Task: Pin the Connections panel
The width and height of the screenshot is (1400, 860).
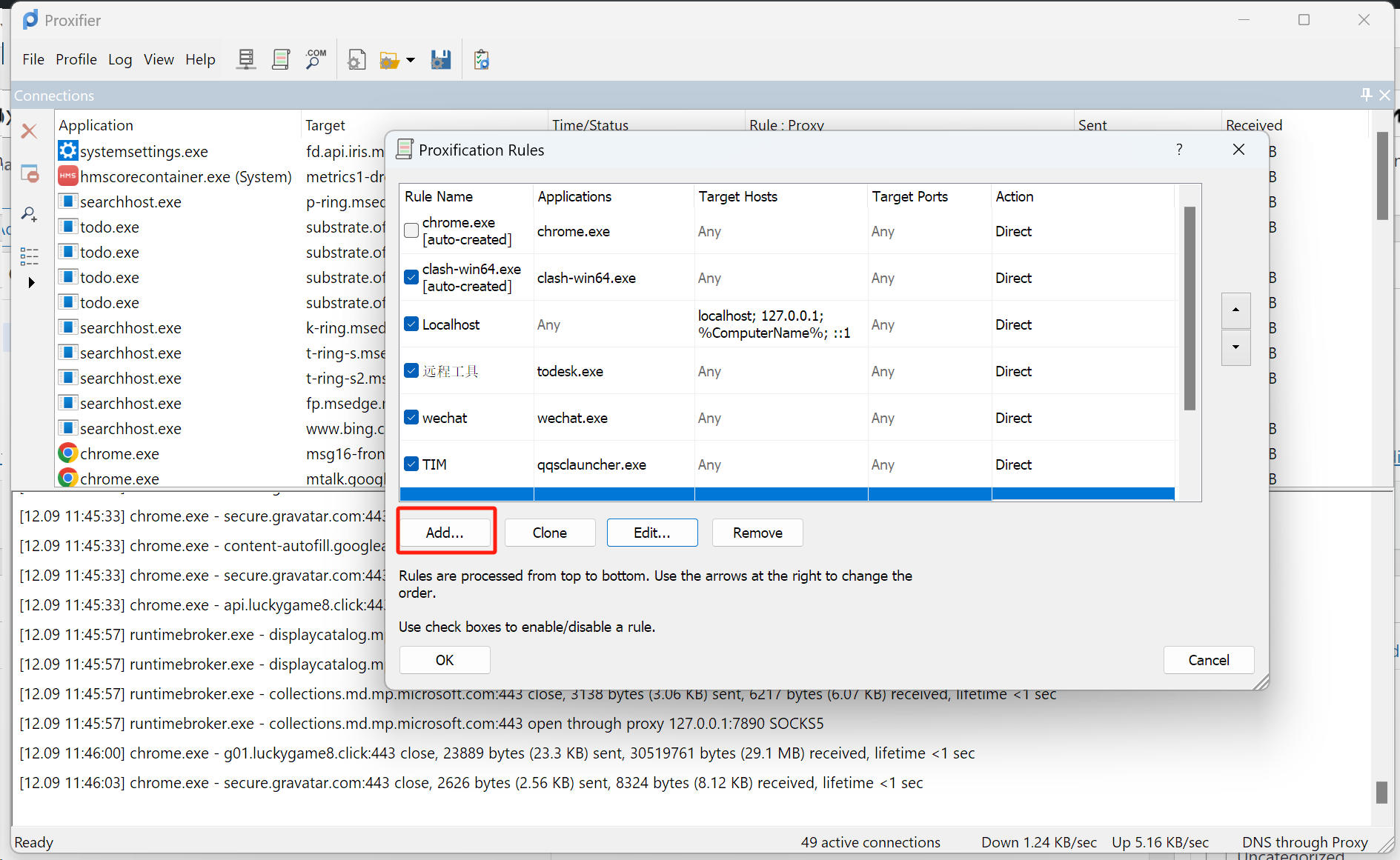Action: (1366, 95)
